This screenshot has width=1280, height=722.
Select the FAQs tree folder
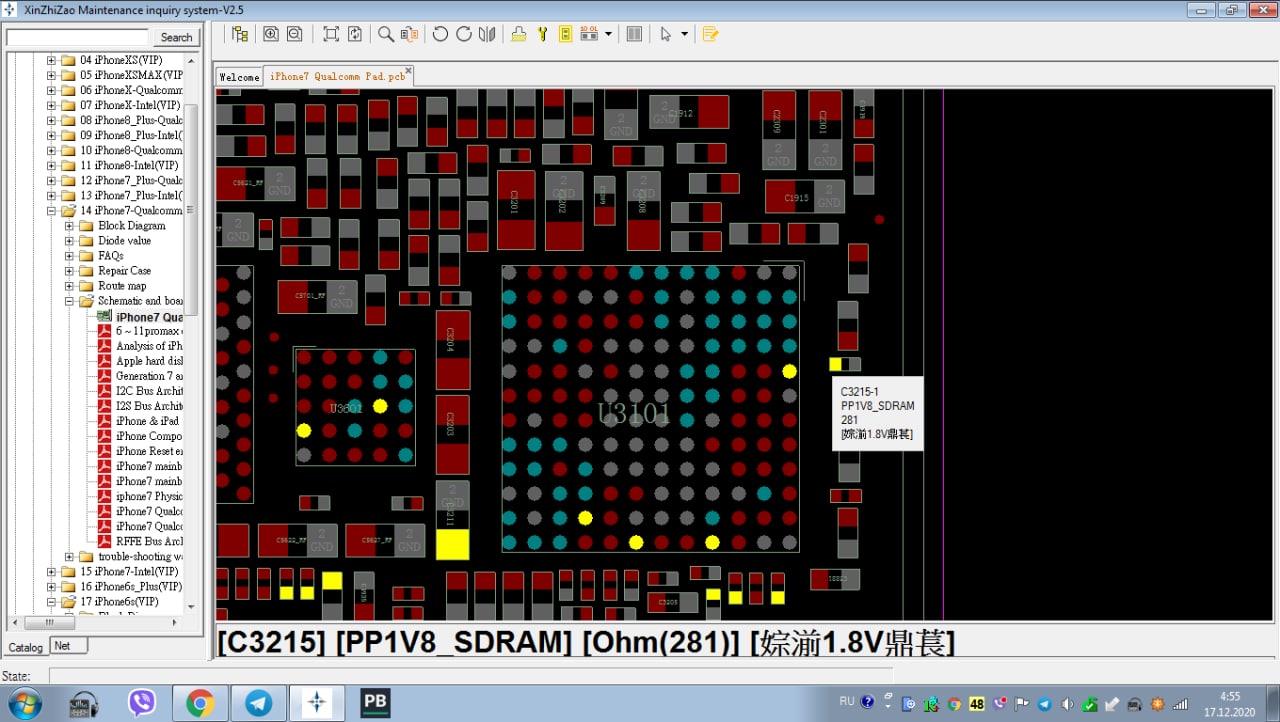point(110,256)
